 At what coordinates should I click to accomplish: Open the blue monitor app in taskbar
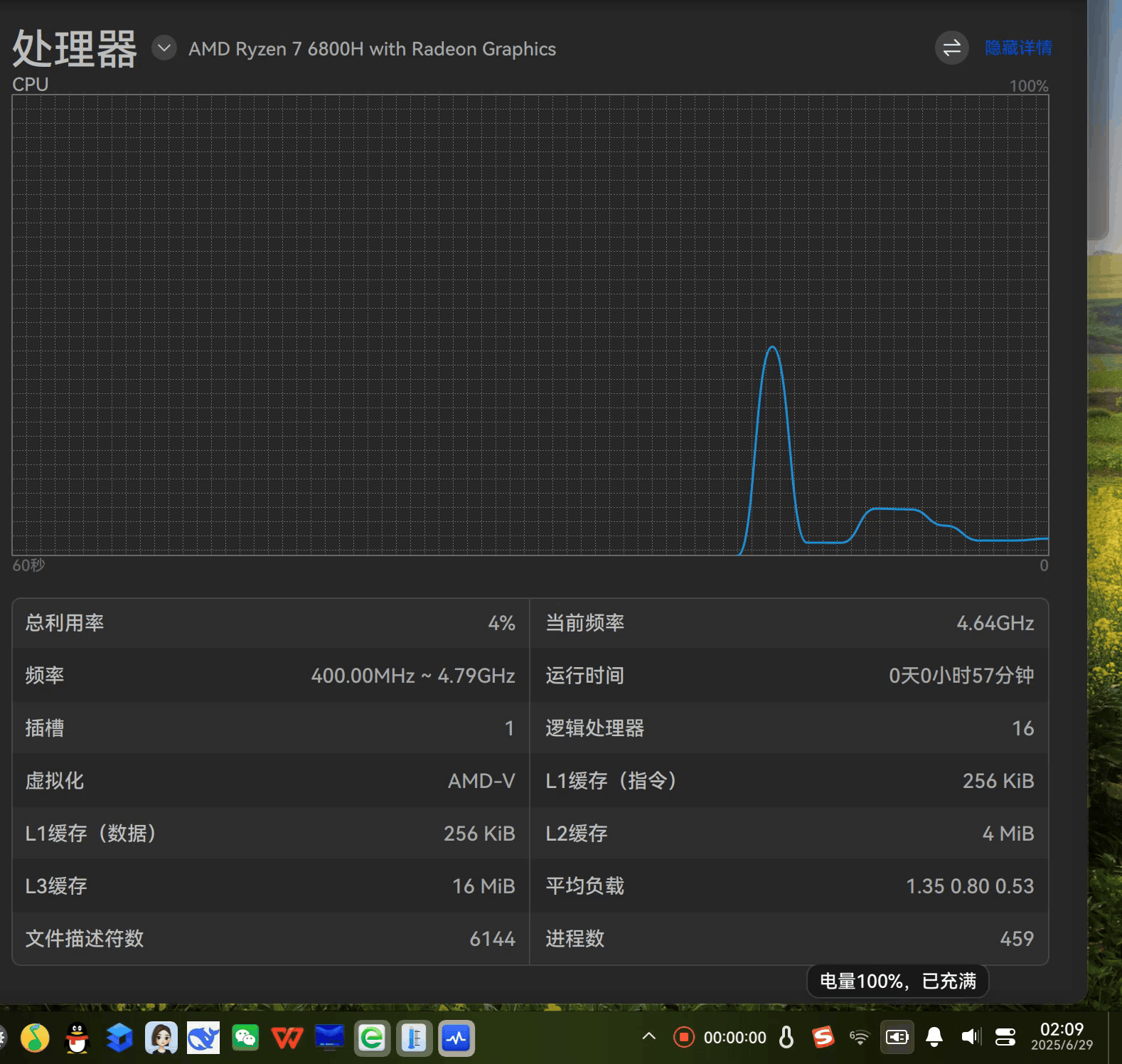pos(329,1038)
